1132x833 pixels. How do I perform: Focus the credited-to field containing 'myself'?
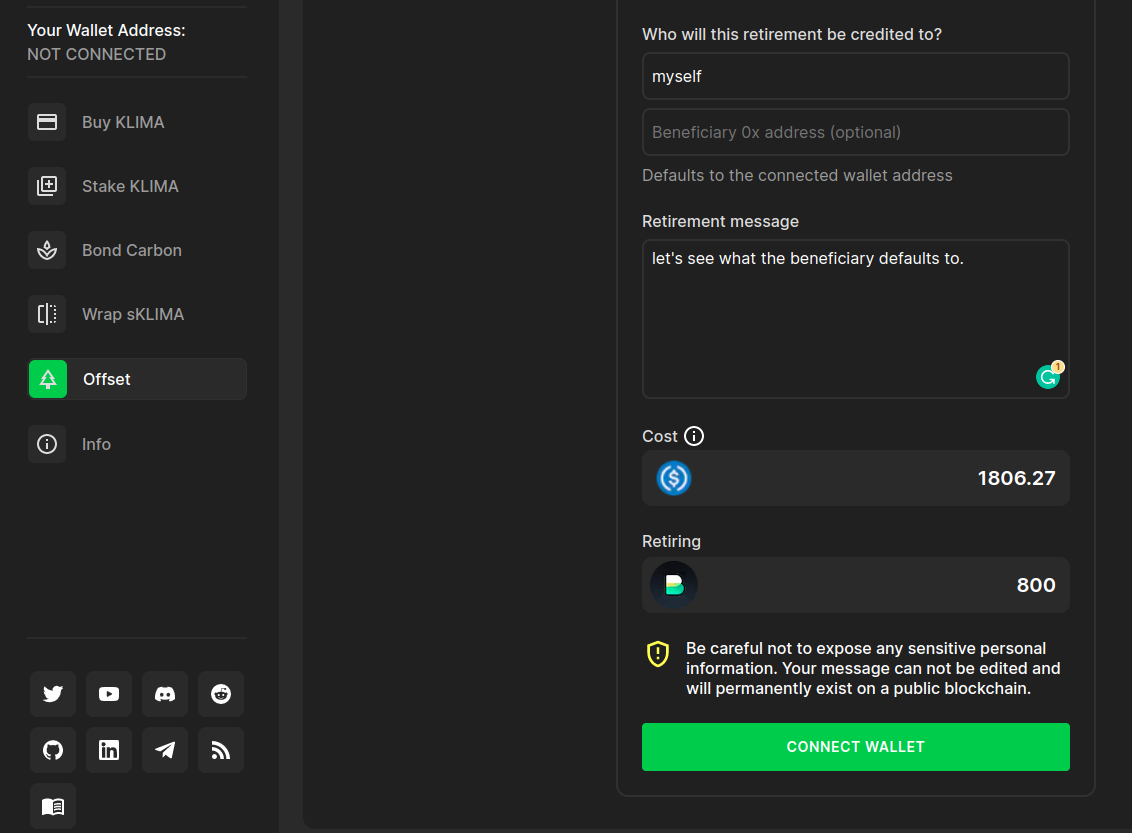click(855, 76)
